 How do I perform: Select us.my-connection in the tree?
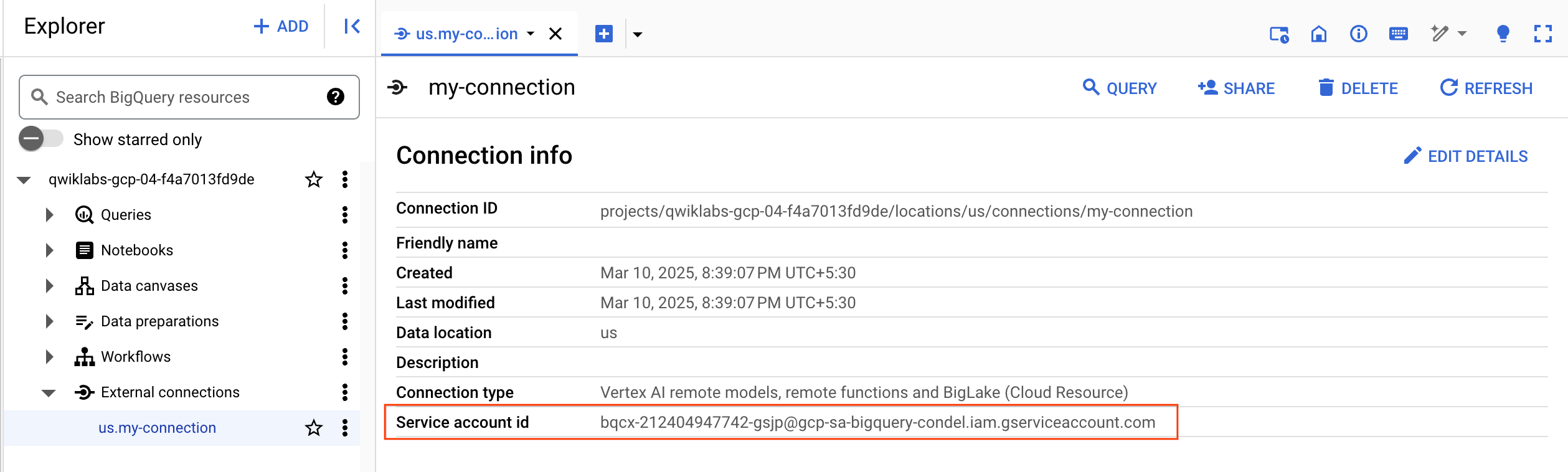pyautogui.click(x=157, y=428)
